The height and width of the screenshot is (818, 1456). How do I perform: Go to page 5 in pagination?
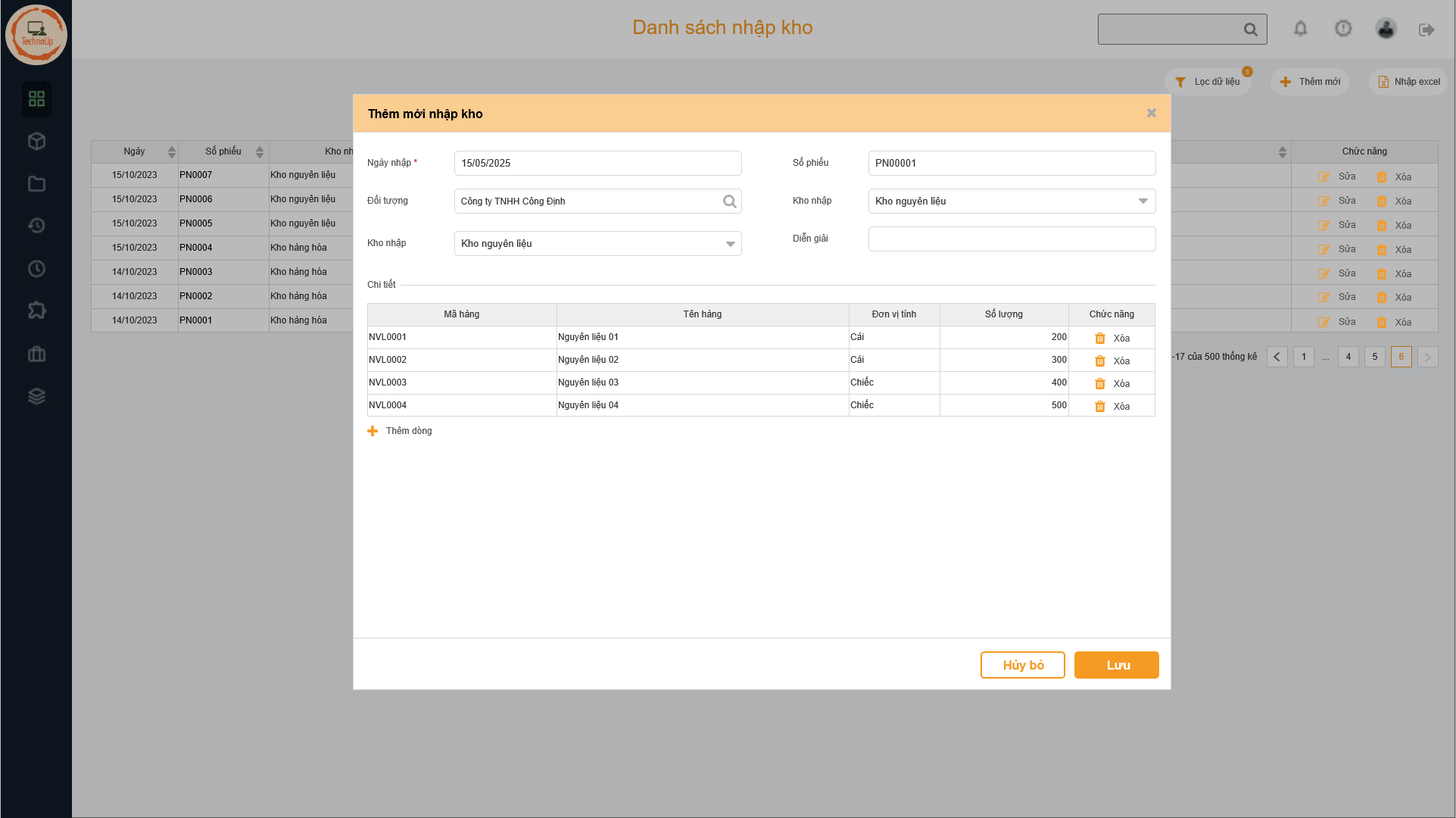coord(1375,357)
